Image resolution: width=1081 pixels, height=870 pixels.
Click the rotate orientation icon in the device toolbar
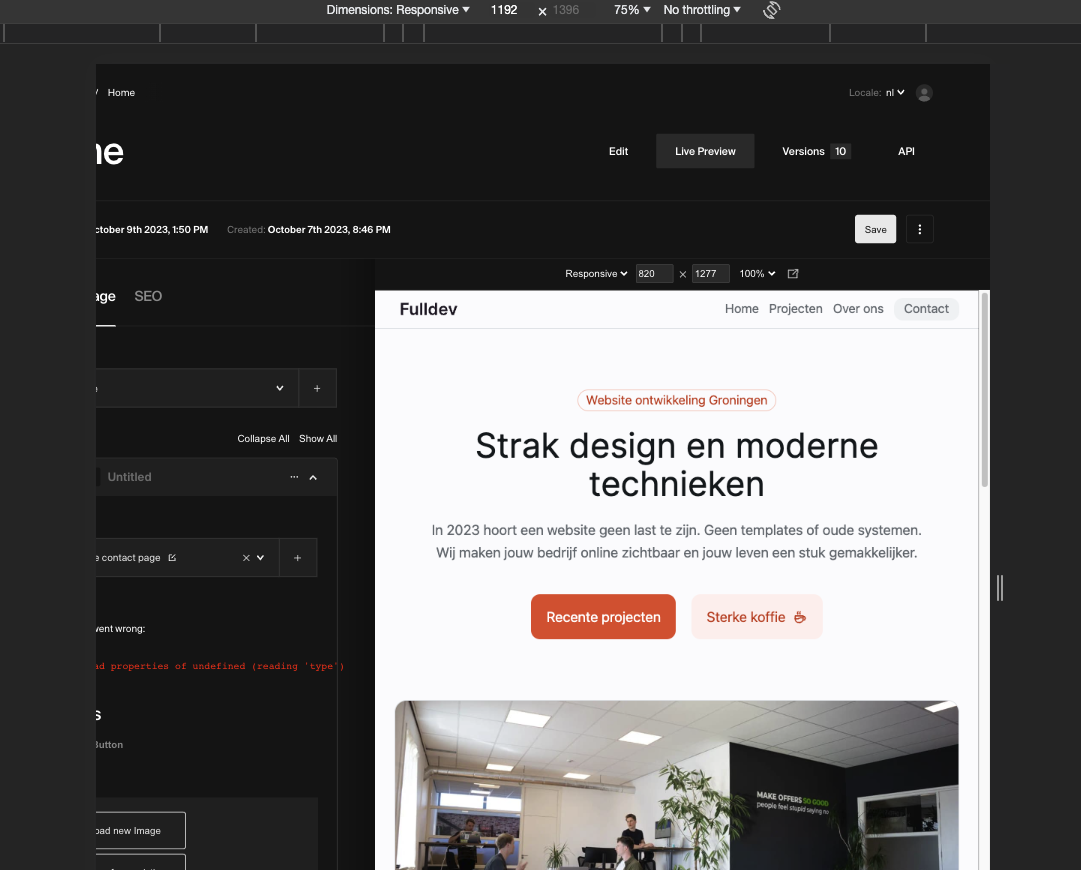click(770, 10)
